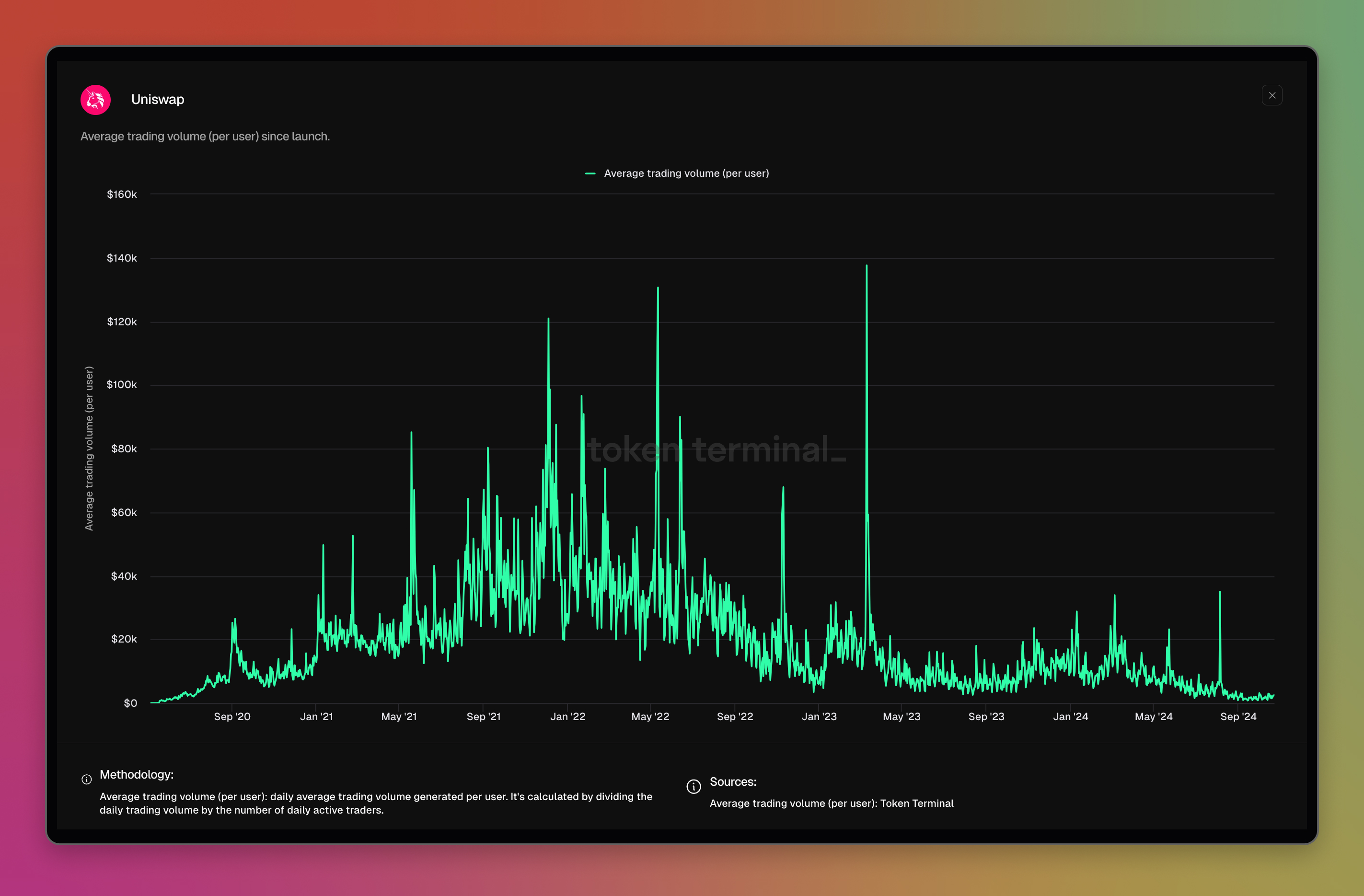Image resolution: width=1364 pixels, height=896 pixels.
Task: Click the $20k y-axis label
Action: coord(124,639)
